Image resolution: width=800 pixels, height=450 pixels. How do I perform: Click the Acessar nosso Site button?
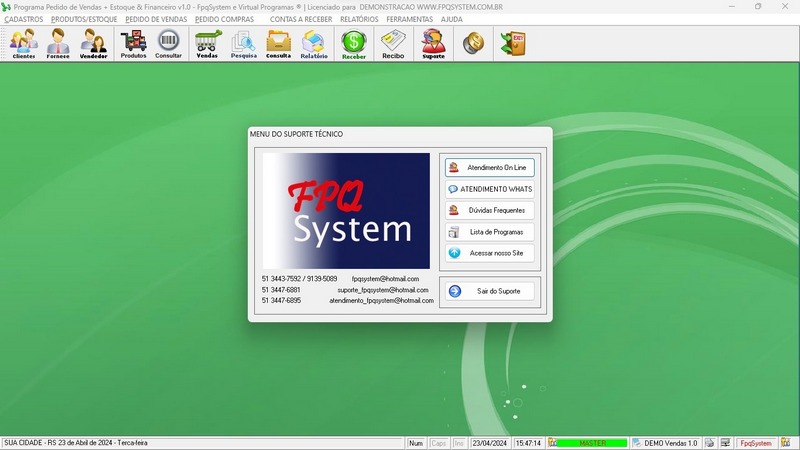tap(490, 253)
